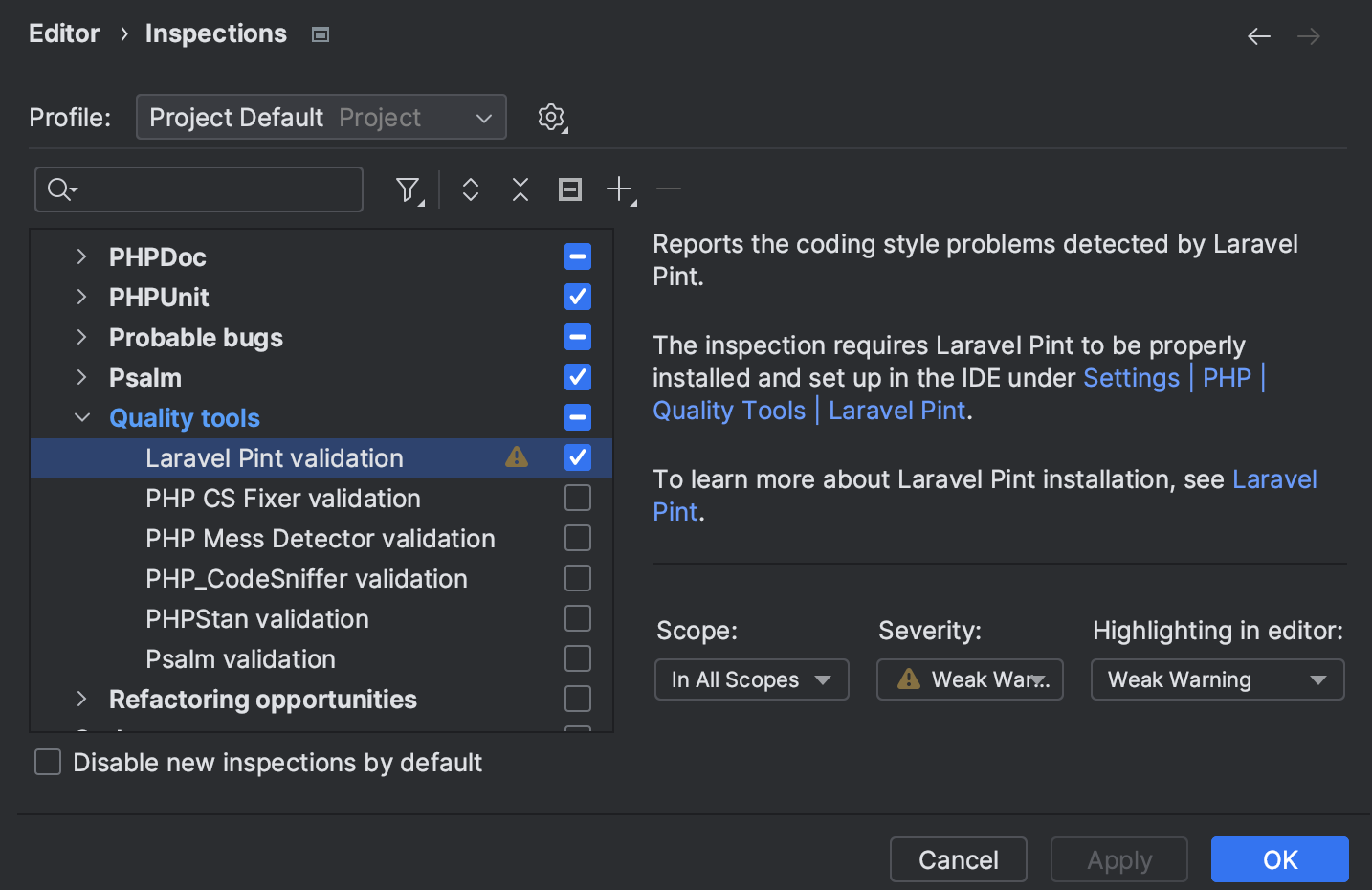Collapse all inspection groups icon
The image size is (1372, 890).
520,189
